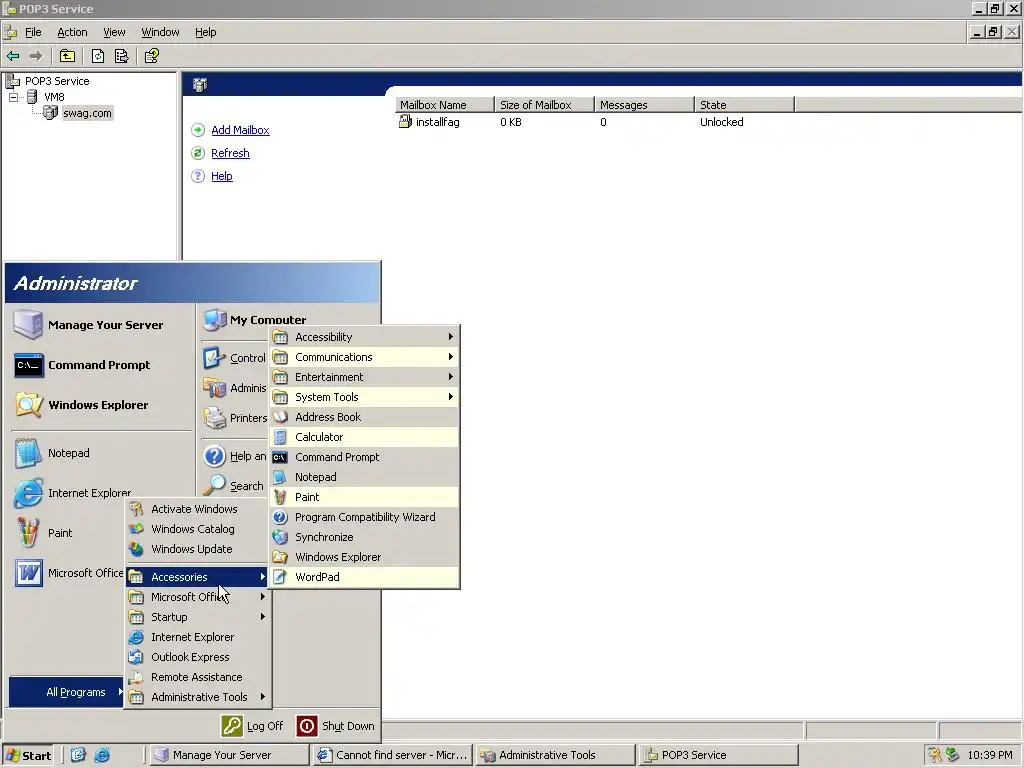Click the Back arrow in POP3 toolbar
This screenshot has width=1024, height=768.
(13, 56)
